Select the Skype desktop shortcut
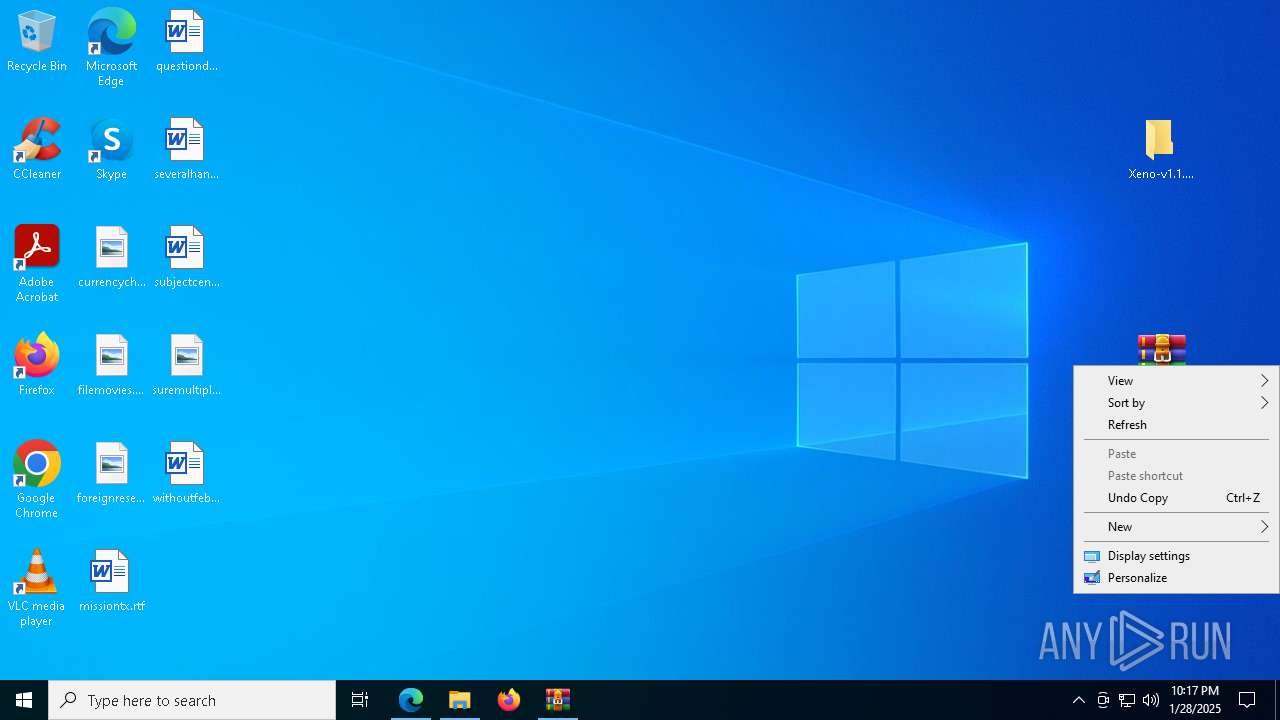 (x=111, y=150)
